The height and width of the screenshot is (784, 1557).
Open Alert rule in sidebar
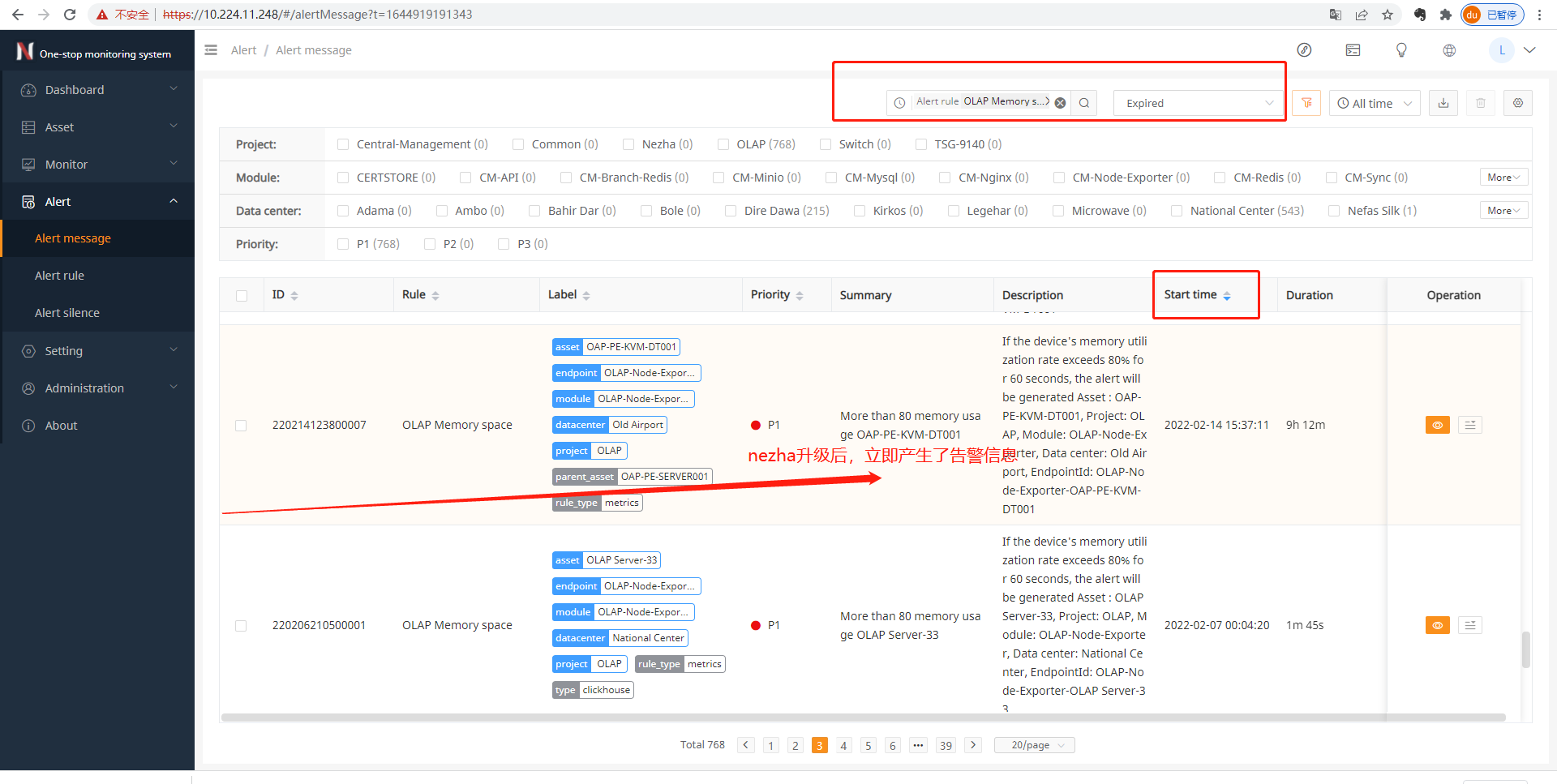(x=59, y=276)
